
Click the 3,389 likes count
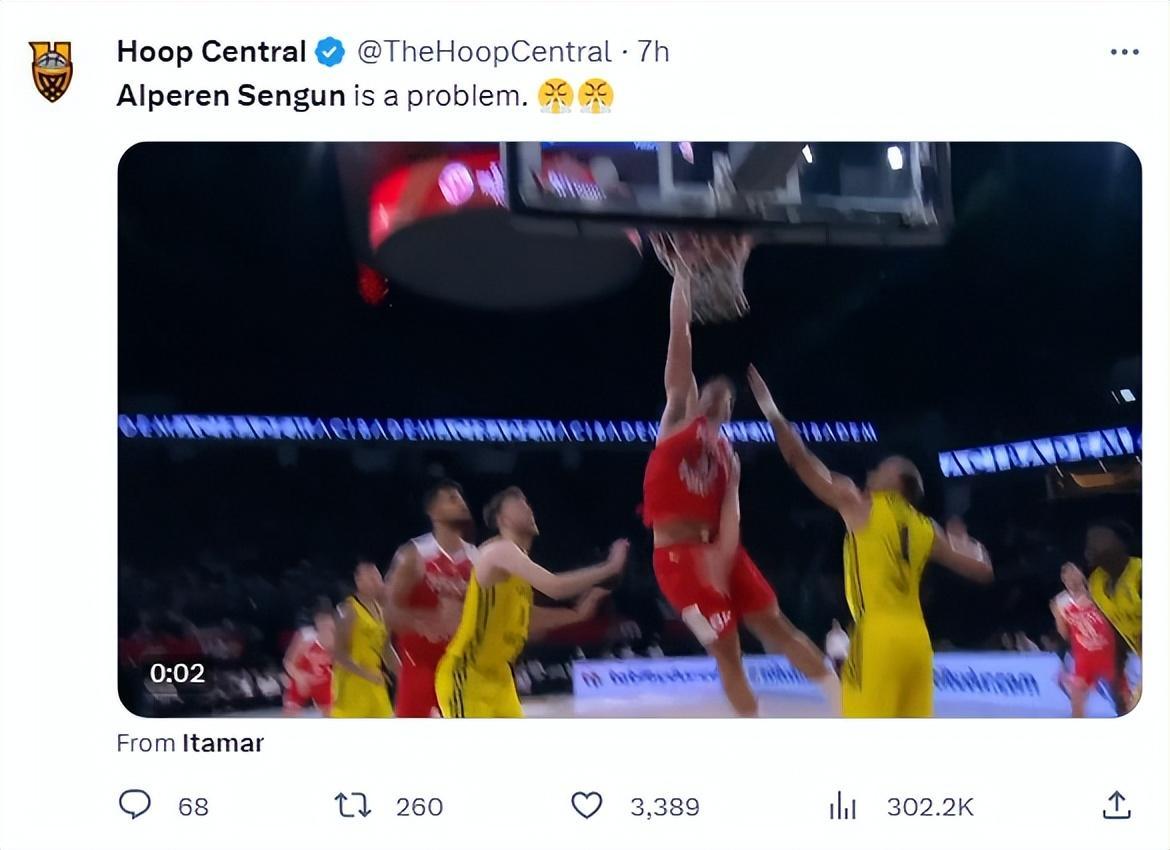pyautogui.click(x=664, y=807)
